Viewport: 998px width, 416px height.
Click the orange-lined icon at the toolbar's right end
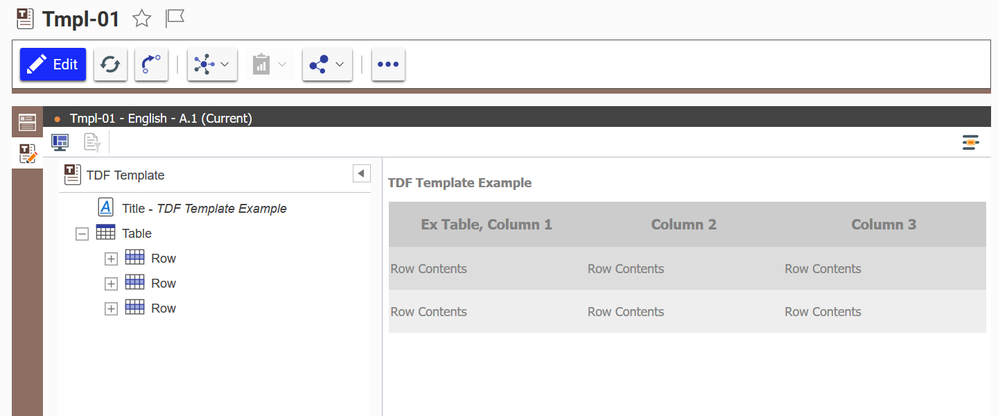point(970,142)
